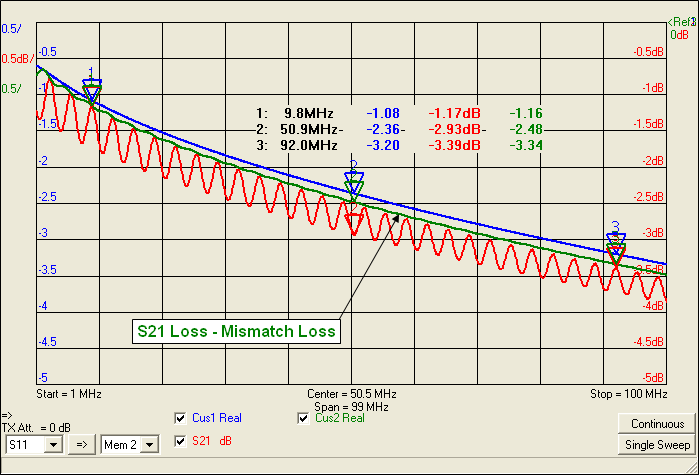Viewport: 699px width, 475px height.
Task: Start a Single Sweep
Action: click(658, 444)
